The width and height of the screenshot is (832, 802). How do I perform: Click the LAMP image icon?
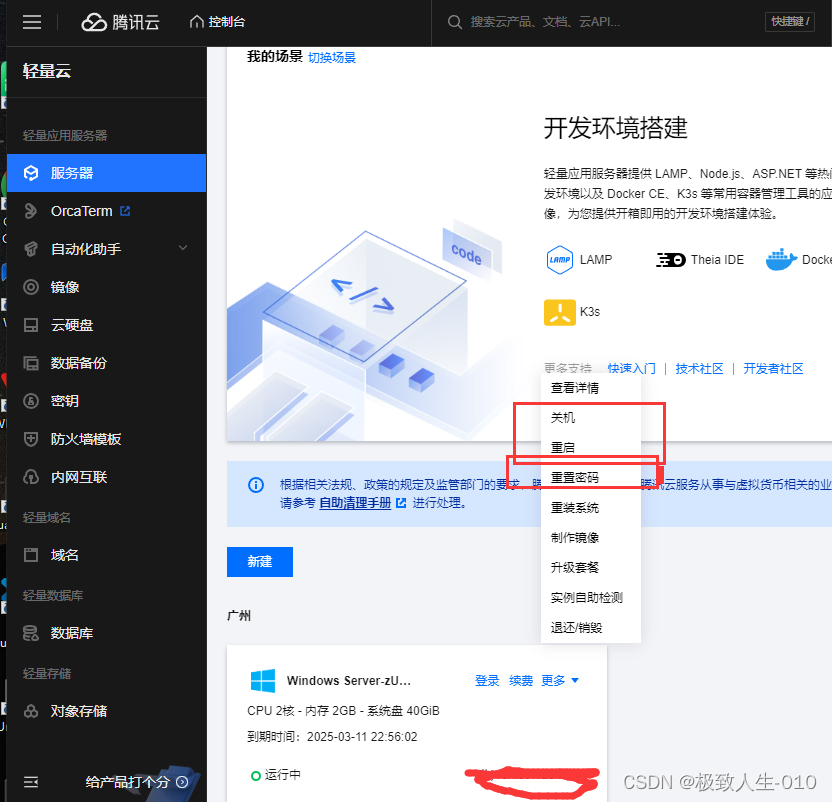coord(559,260)
